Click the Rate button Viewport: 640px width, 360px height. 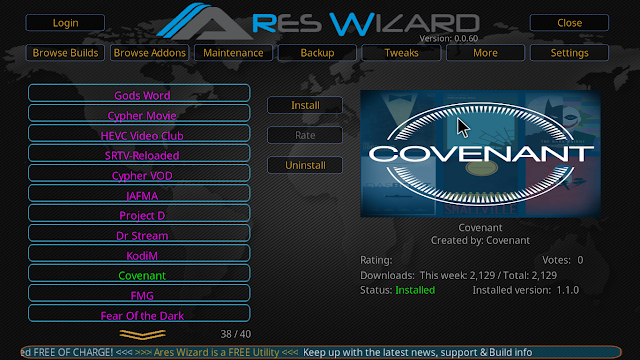point(305,135)
